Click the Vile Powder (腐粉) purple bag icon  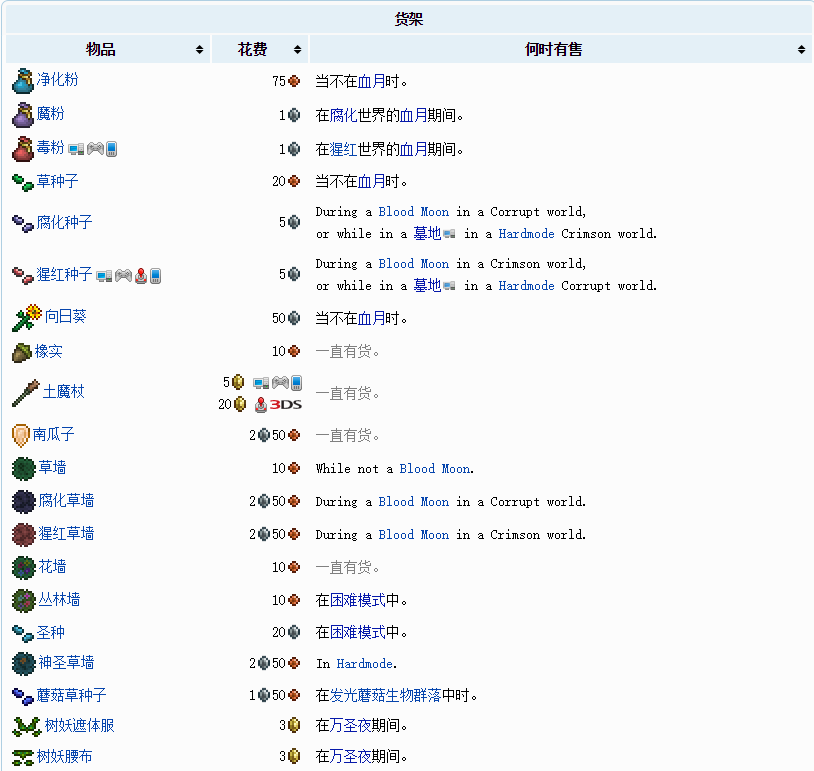click(23, 115)
